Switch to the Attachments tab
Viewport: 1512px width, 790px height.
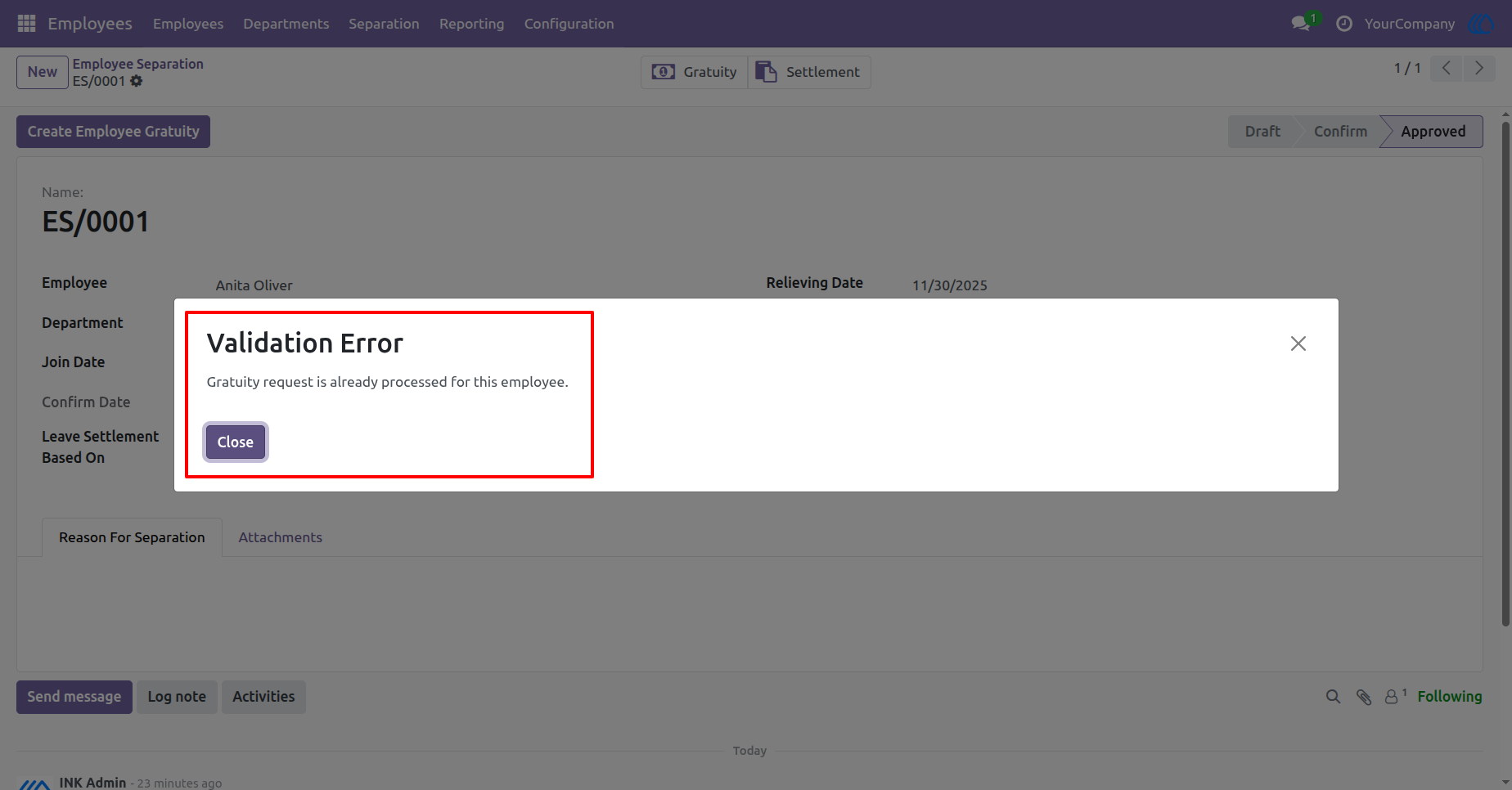coord(281,537)
